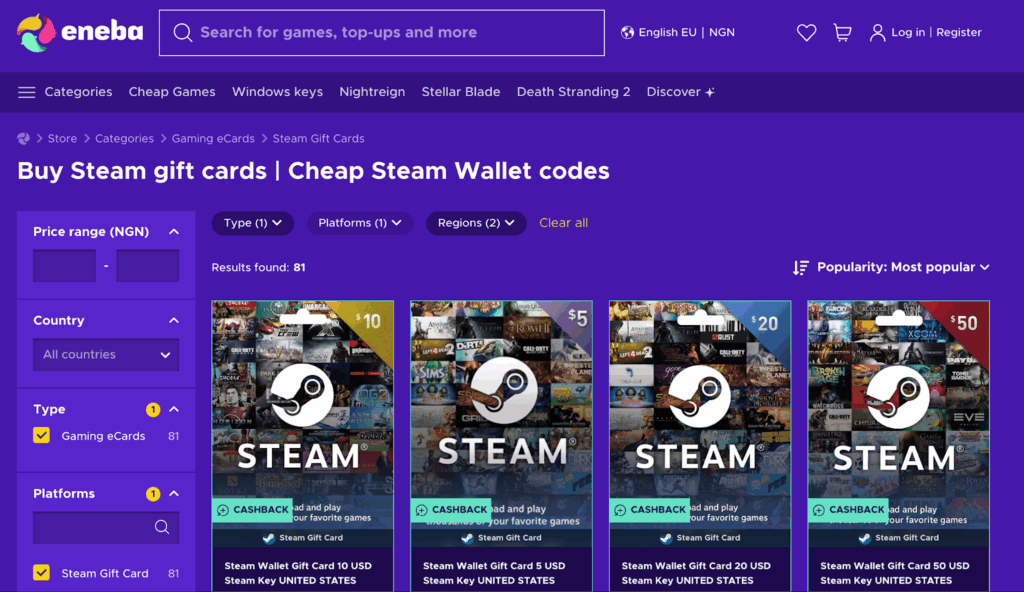The width and height of the screenshot is (1024, 592).
Task: Click the Register link
Action: pos(959,33)
